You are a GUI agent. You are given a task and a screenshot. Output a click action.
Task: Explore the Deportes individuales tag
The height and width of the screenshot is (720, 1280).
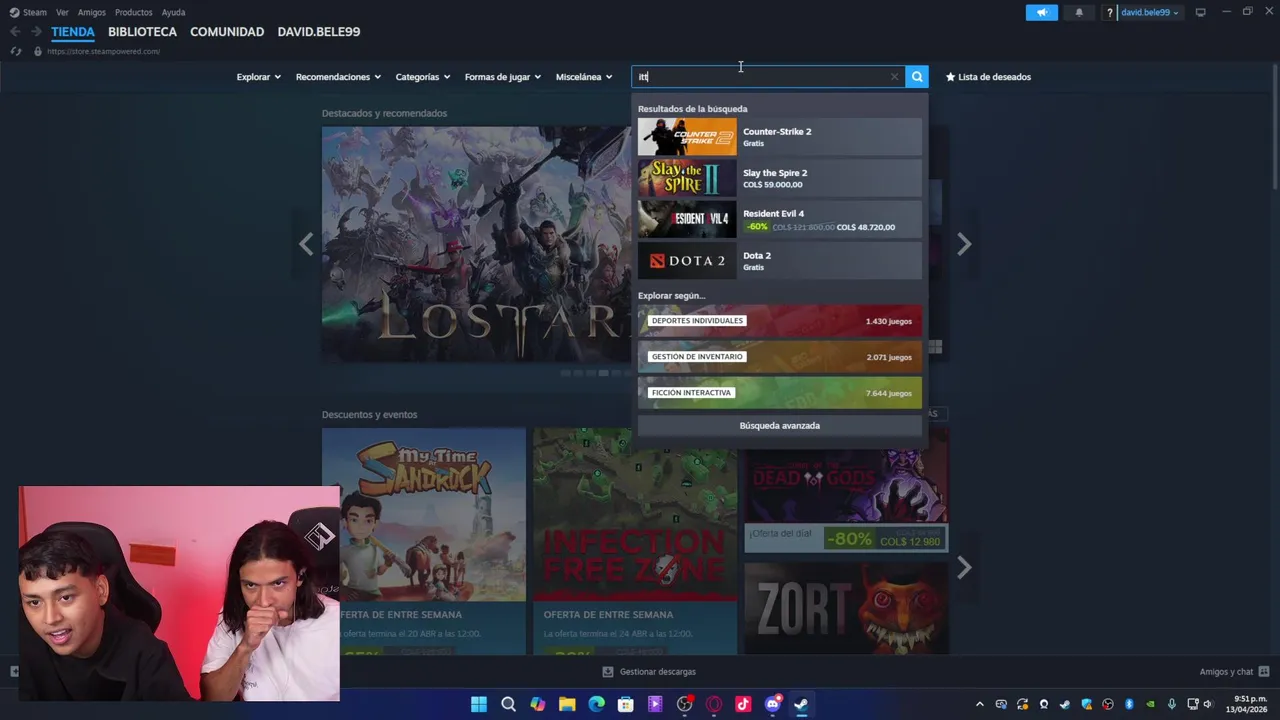pyautogui.click(x=780, y=321)
